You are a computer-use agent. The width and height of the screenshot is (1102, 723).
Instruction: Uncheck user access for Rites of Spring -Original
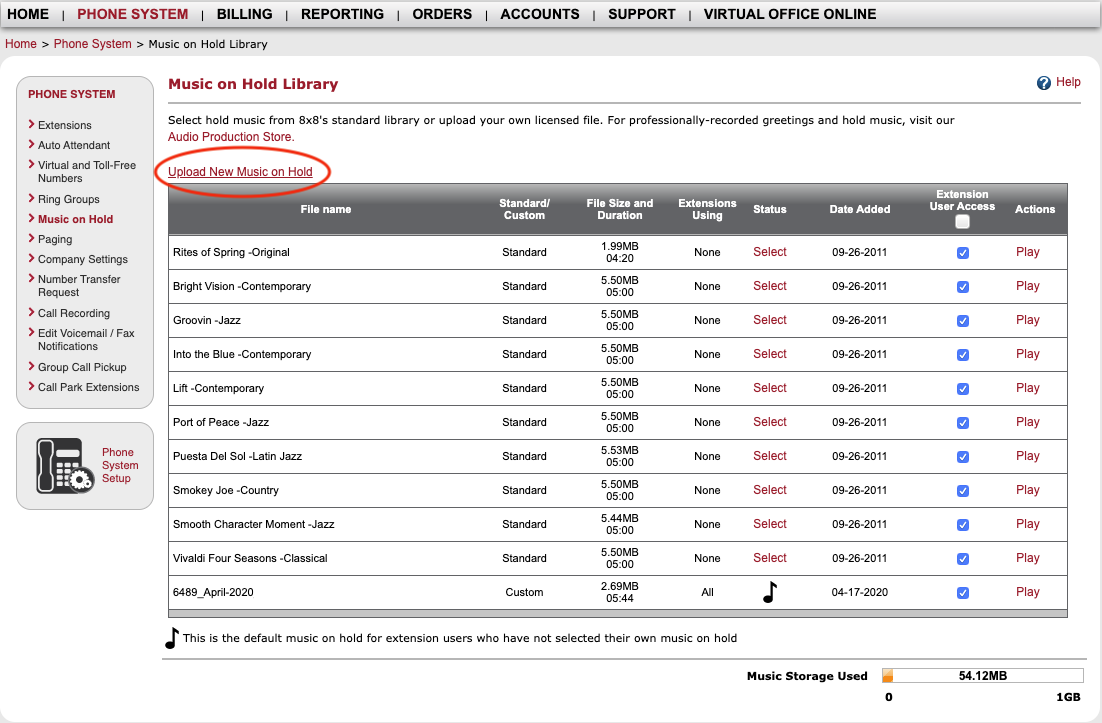point(963,253)
